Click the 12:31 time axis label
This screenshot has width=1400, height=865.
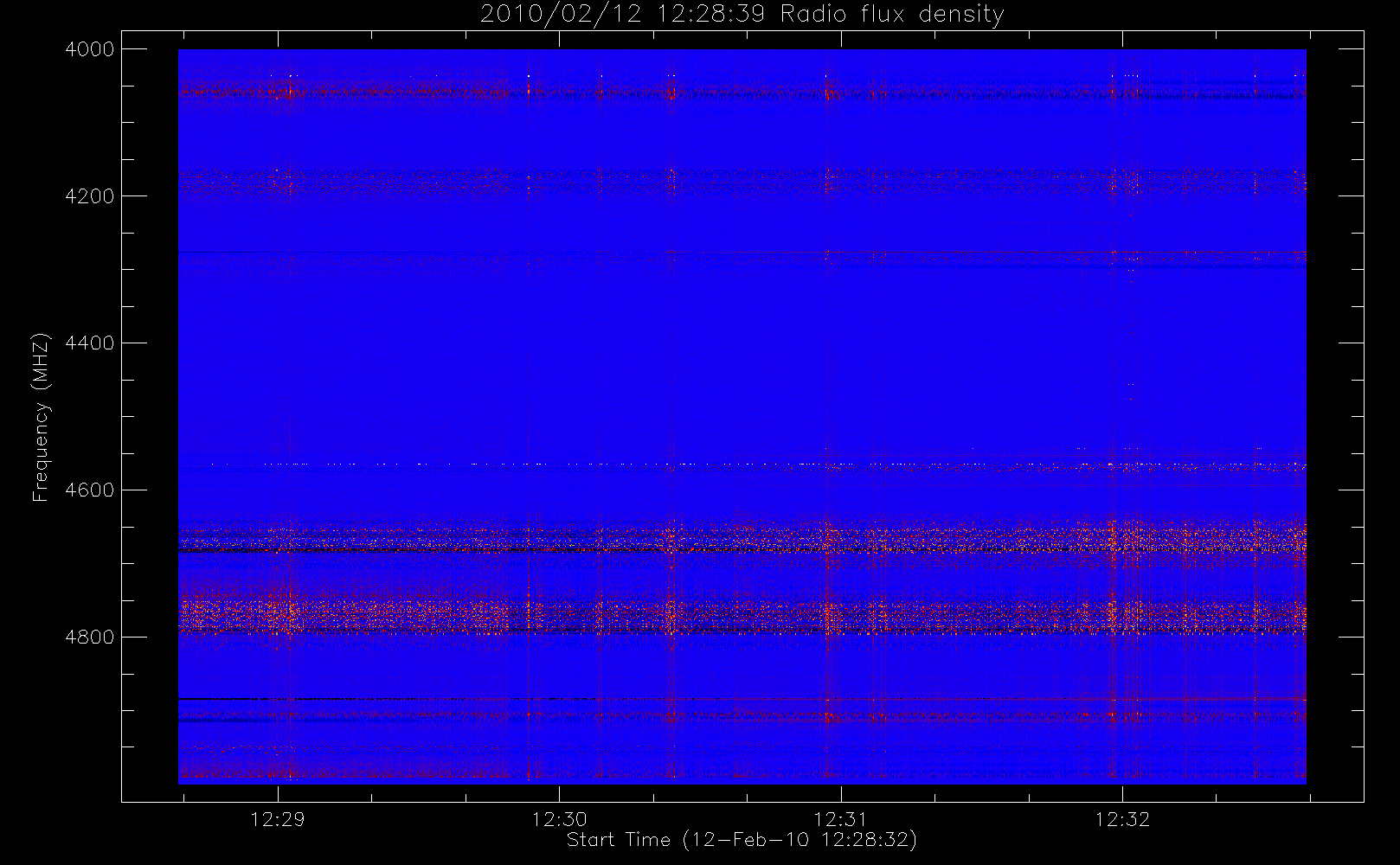pos(840,819)
